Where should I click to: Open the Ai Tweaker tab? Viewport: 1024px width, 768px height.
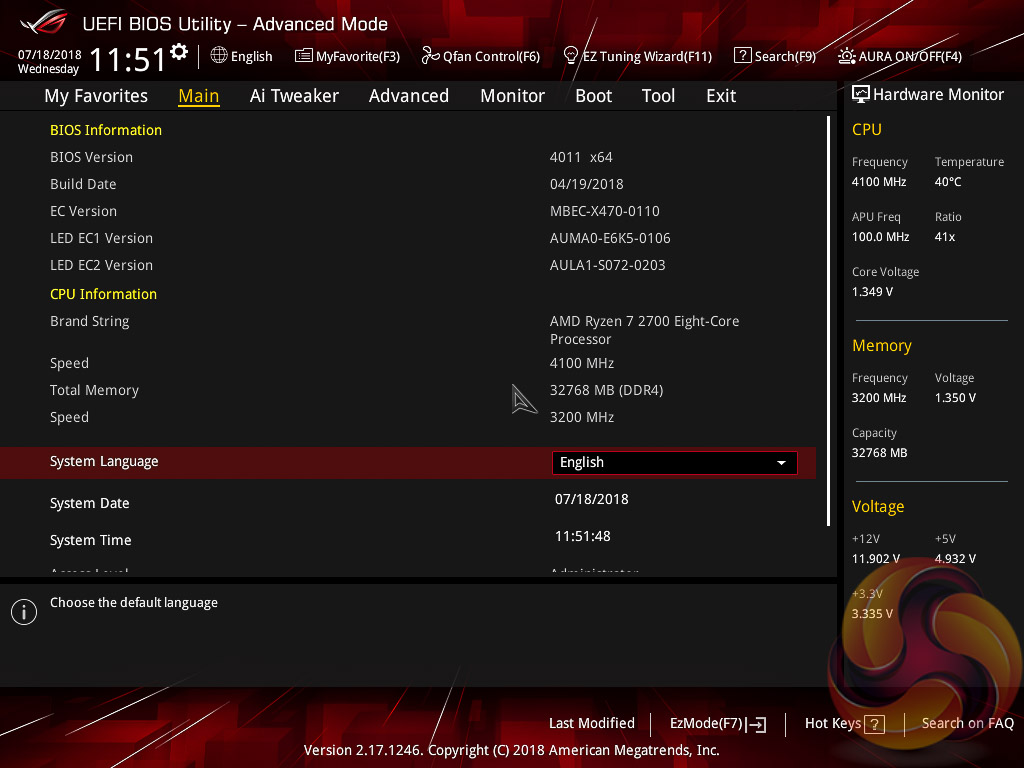(x=294, y=96)
